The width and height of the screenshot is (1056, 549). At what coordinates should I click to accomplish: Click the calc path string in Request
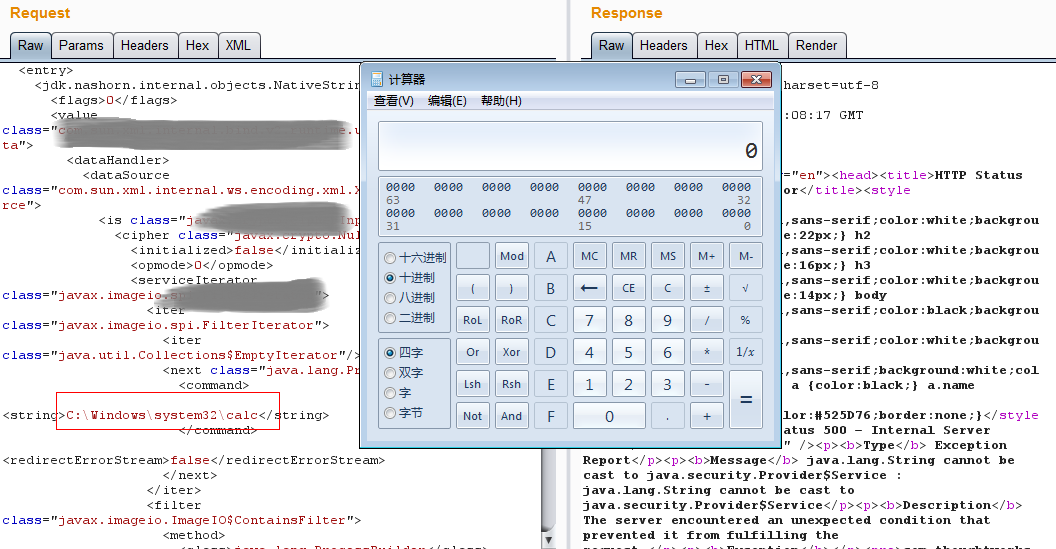point(162,415)
